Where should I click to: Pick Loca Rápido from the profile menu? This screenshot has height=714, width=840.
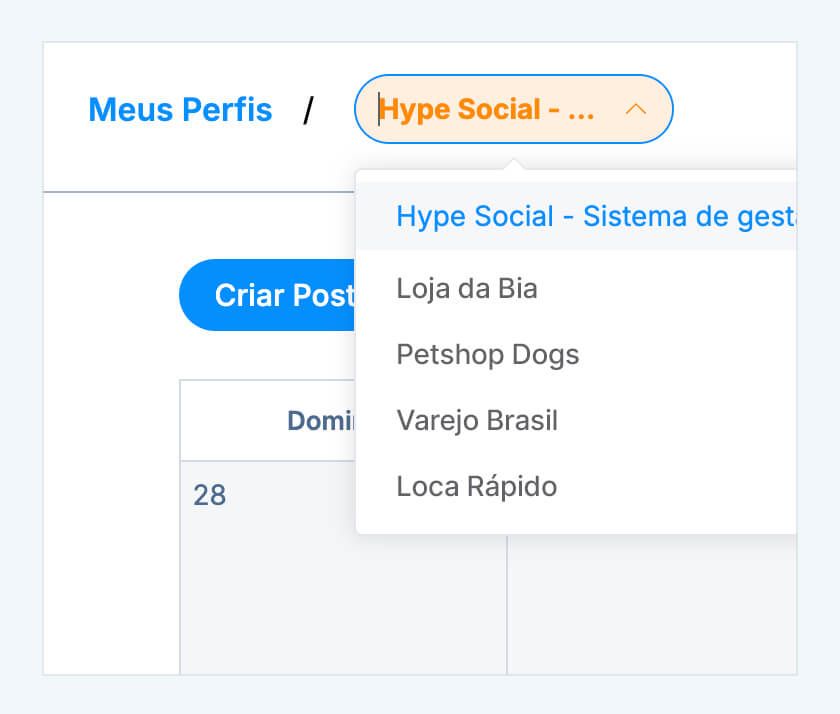pos(476,486)
